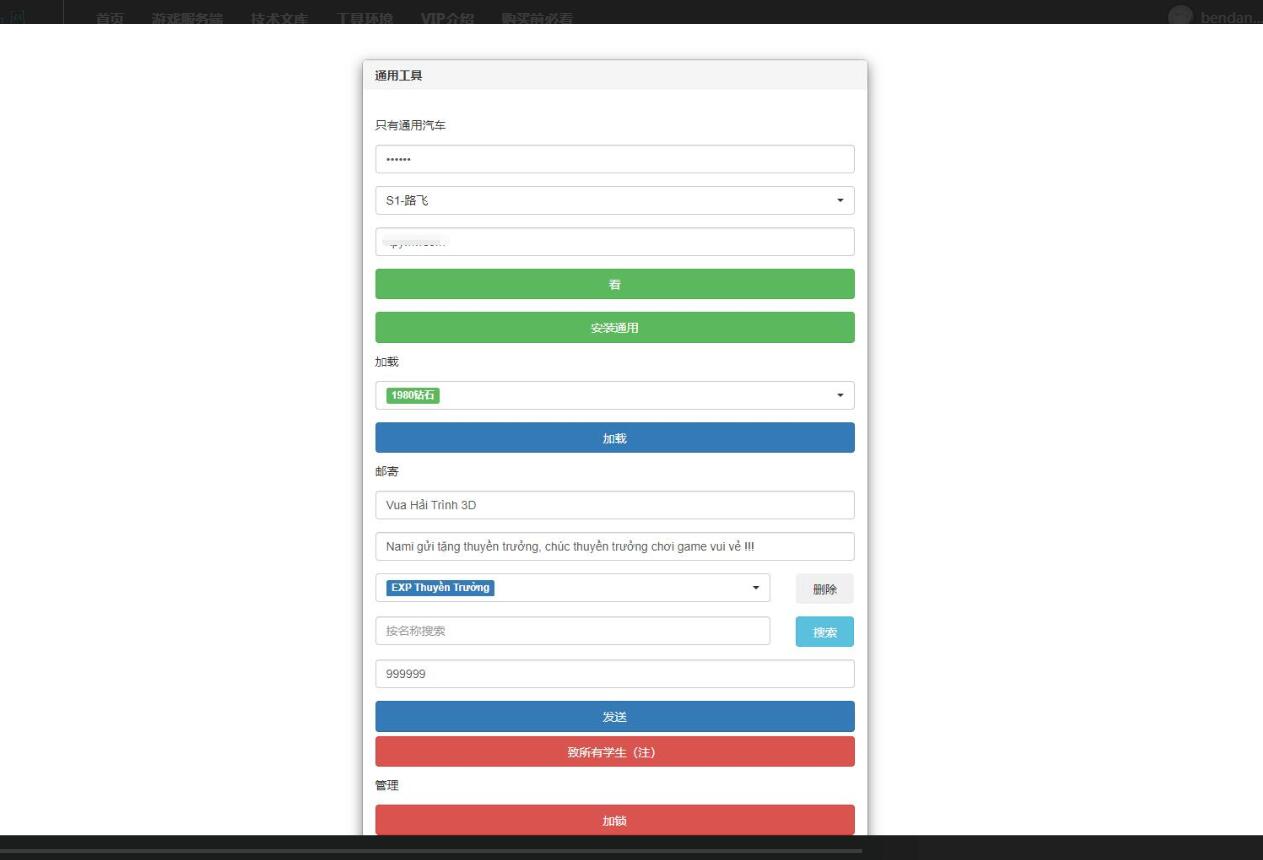Hit the light blue 搜索 button
Screen dimensions: 1263x860
[x=824, y=632]
